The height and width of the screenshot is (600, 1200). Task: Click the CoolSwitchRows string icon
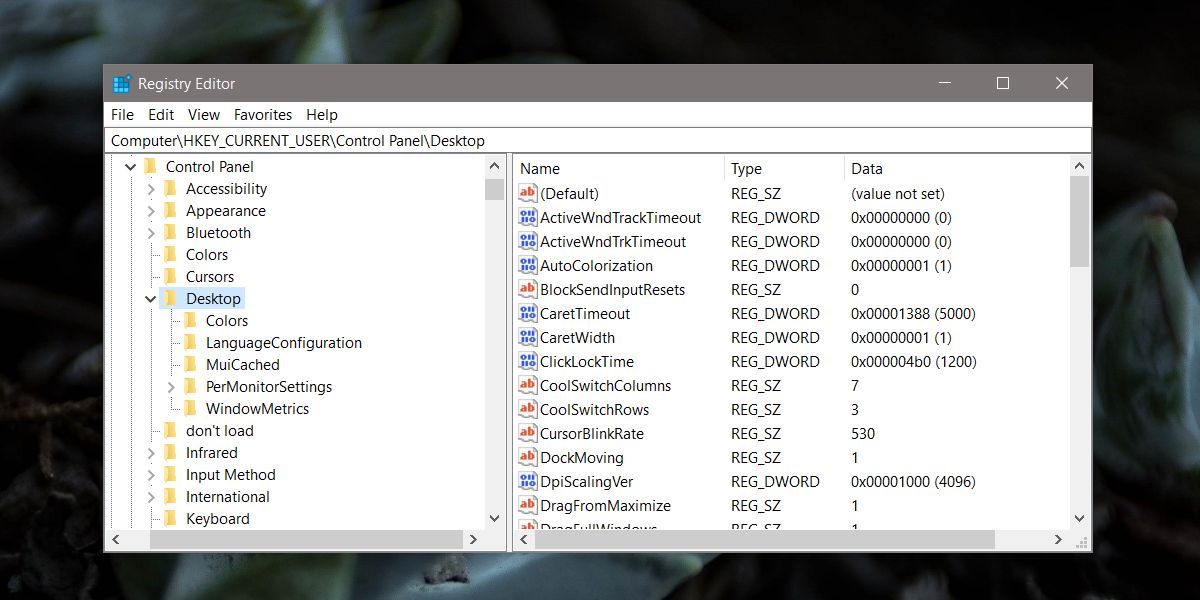(x=528, y=409)
